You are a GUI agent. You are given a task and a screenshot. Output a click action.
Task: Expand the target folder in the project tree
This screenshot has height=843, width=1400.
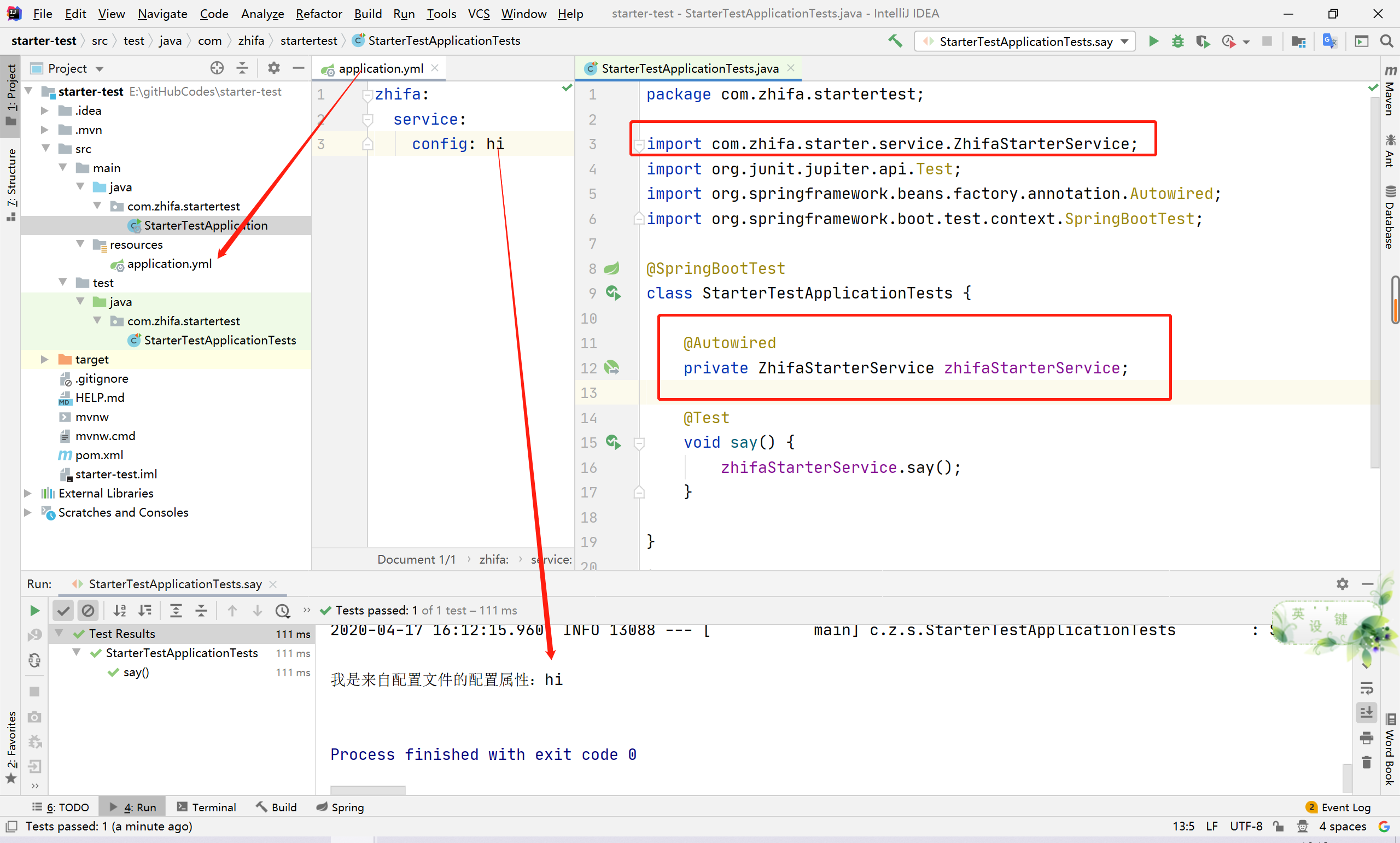(44, 359)
